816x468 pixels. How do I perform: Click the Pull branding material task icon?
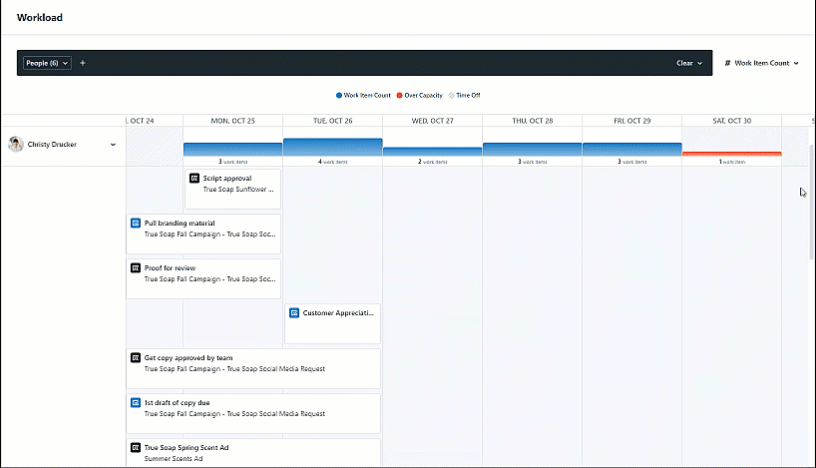[135, 223]
